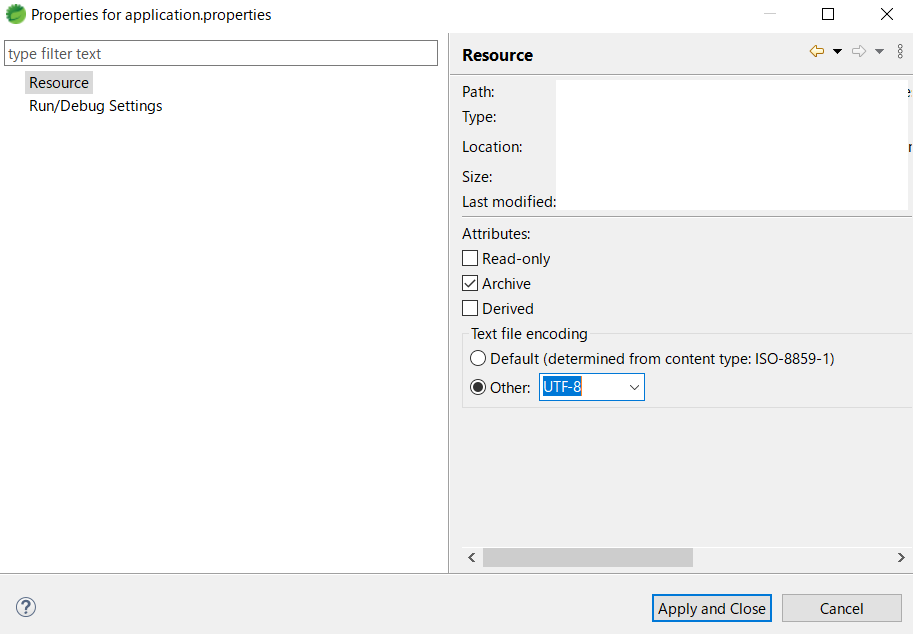Viewport: 913px width, 634px height.
Task: Open the help question mark icon
Action: click(26, 607)
